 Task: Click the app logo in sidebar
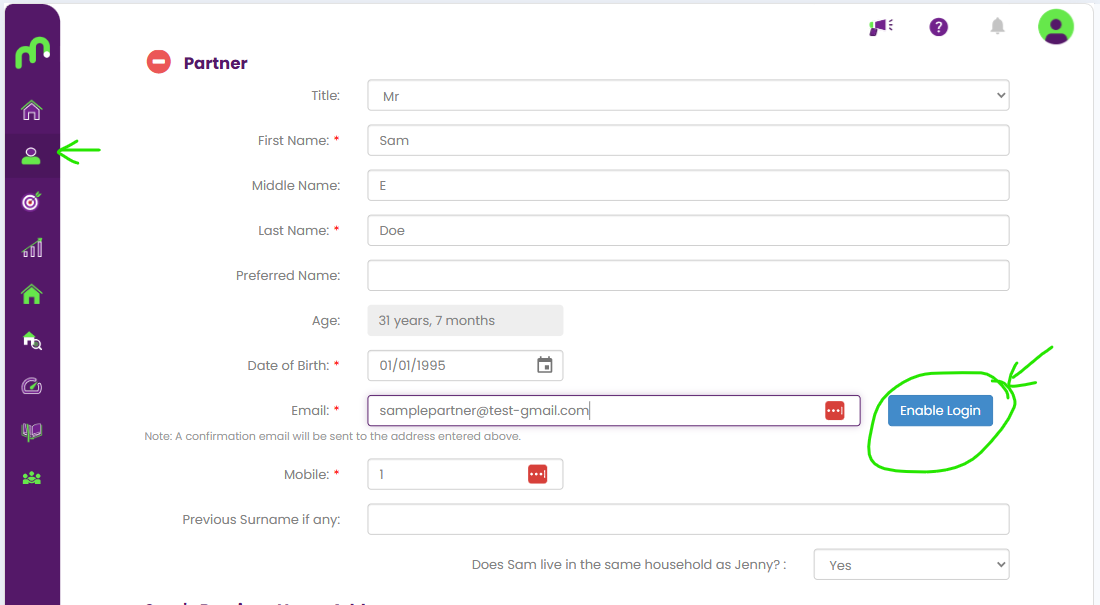point(32,53)
